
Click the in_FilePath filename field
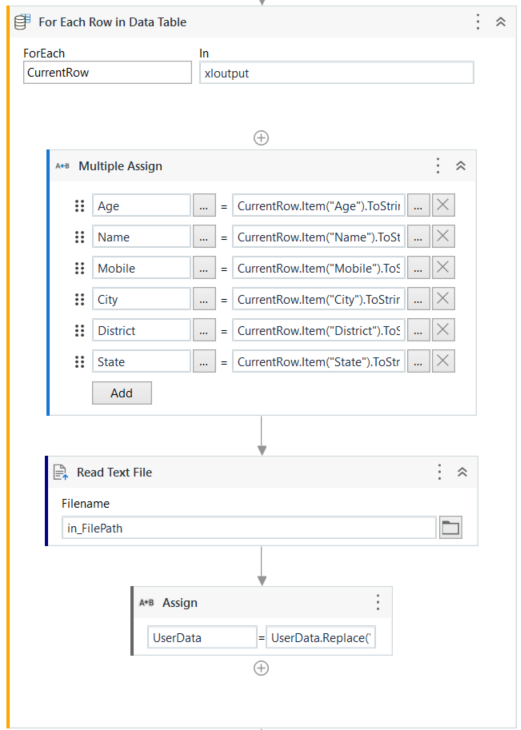[249, 527]
